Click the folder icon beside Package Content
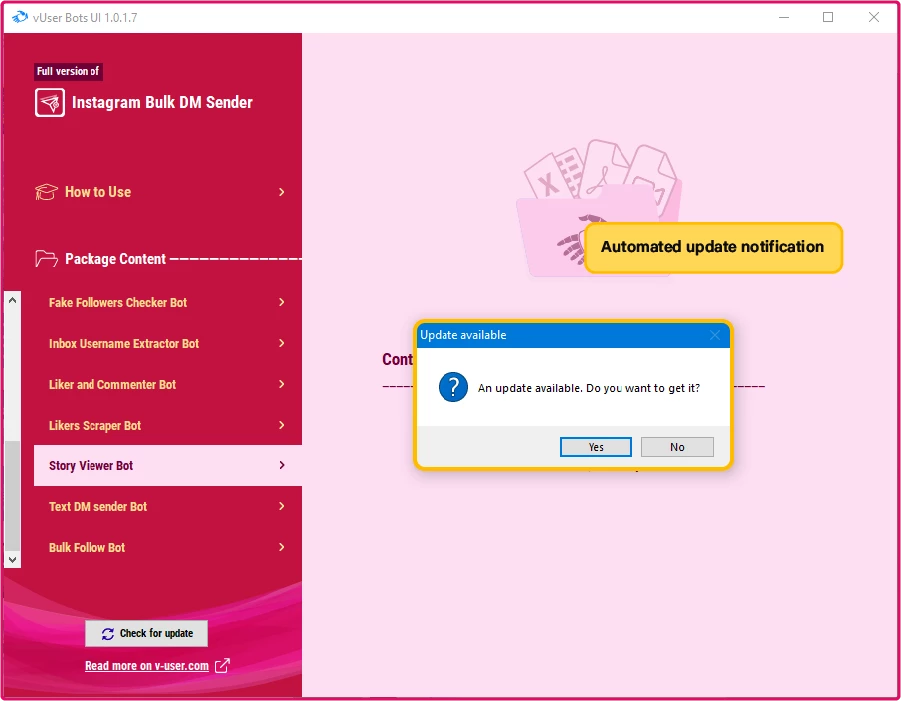The image size is (901, 701). pos(46,259)
